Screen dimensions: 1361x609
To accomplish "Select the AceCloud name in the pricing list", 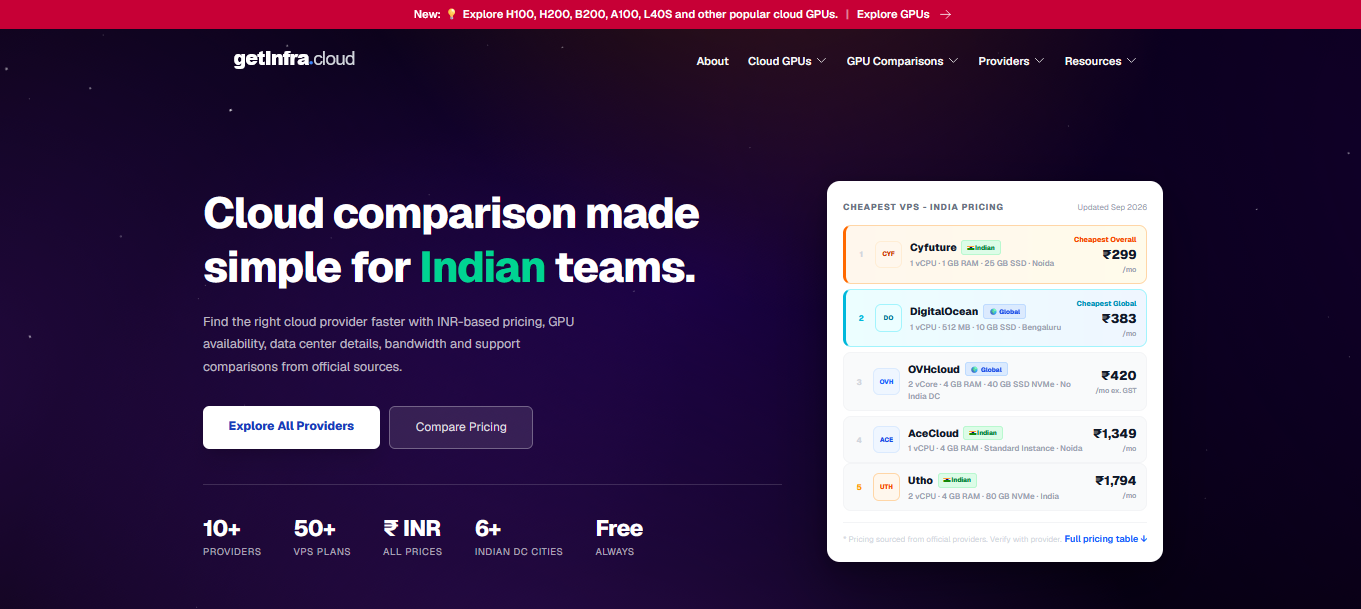I will point(933,433).
